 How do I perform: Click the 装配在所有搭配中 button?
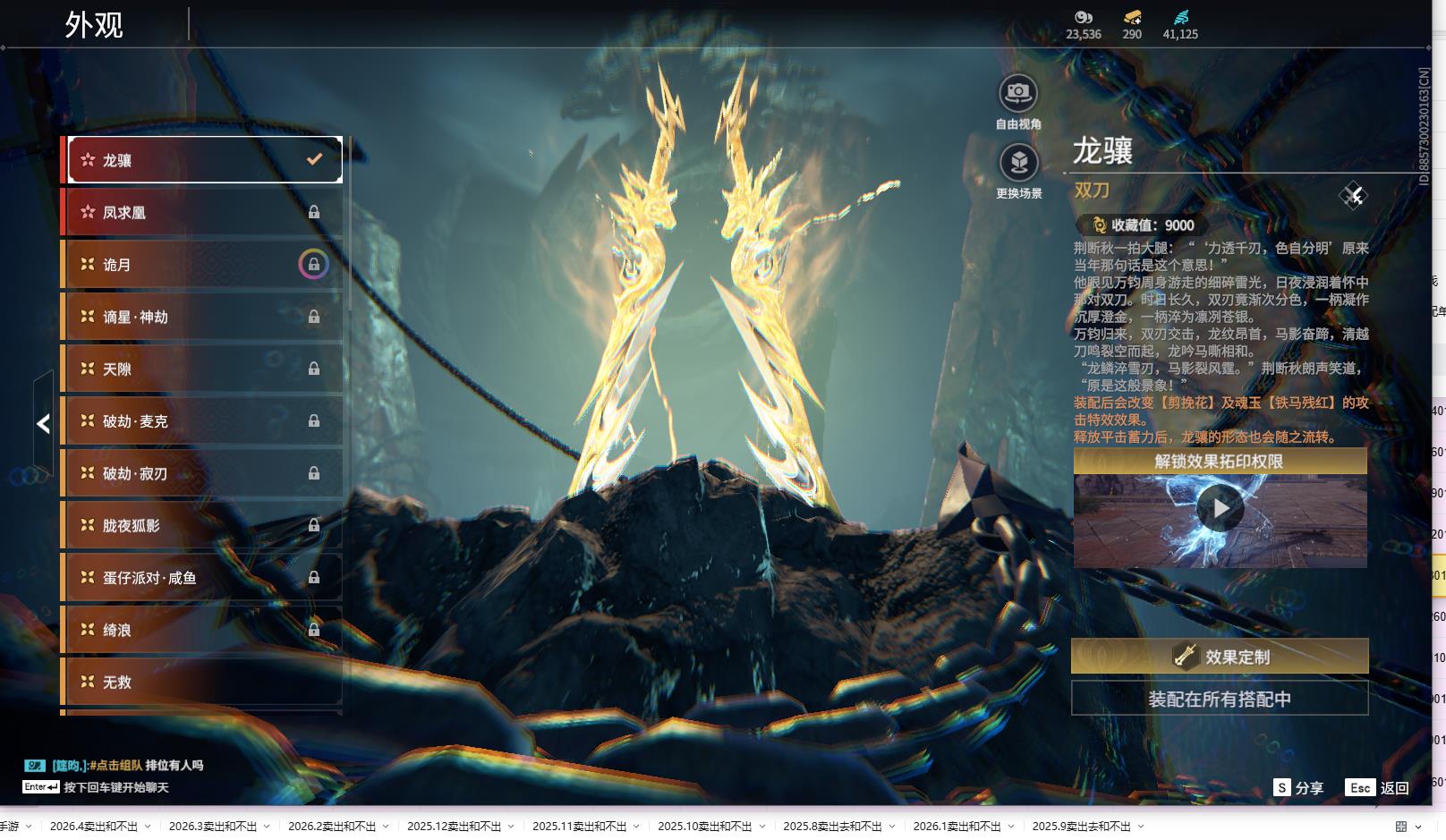[x=1219, y=699]
